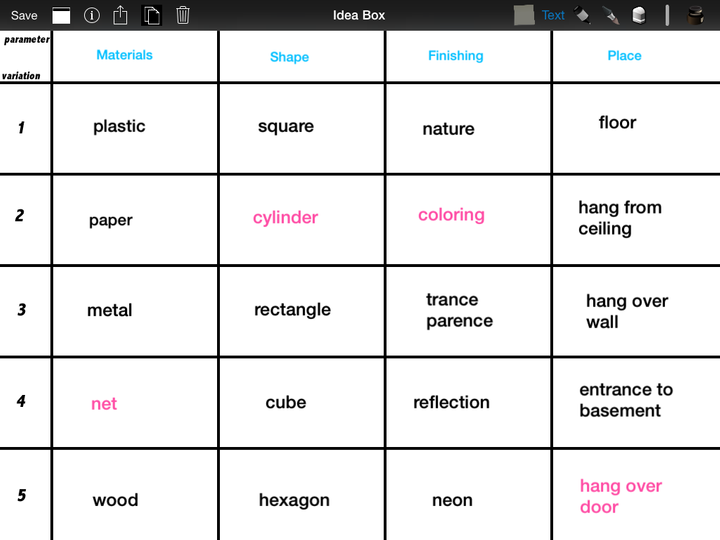Select the marker pen tool

[x=583, y=15]
